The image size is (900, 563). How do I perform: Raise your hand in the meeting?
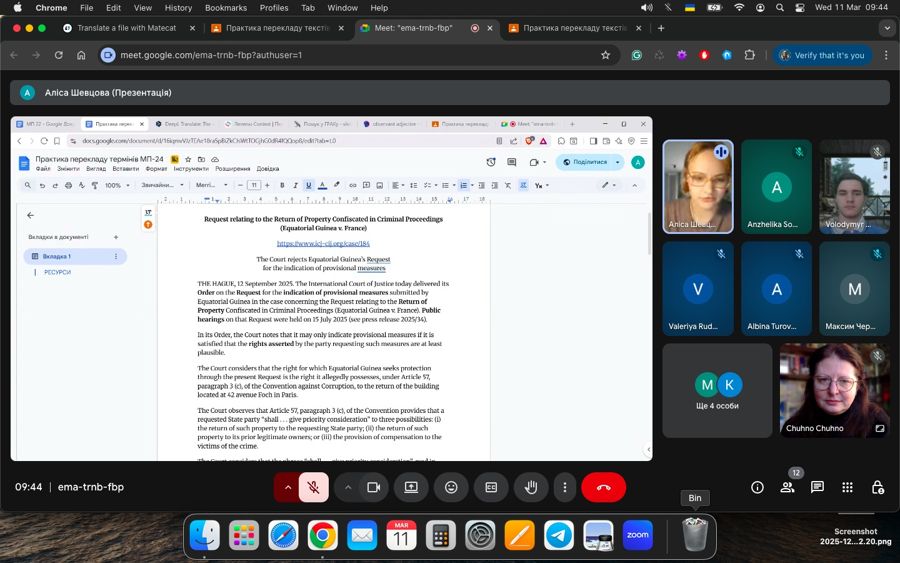(x=531, y=487)
